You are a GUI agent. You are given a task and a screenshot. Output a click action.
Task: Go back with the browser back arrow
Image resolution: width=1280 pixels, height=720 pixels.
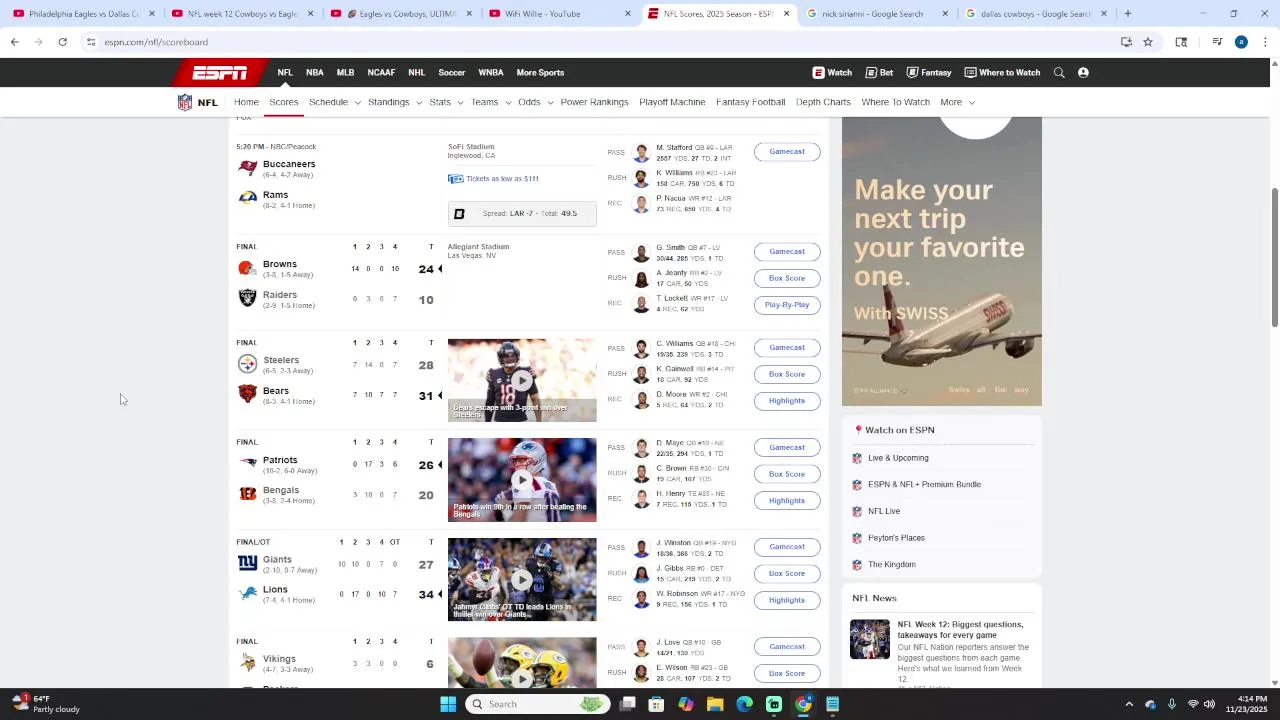(14, 42)
